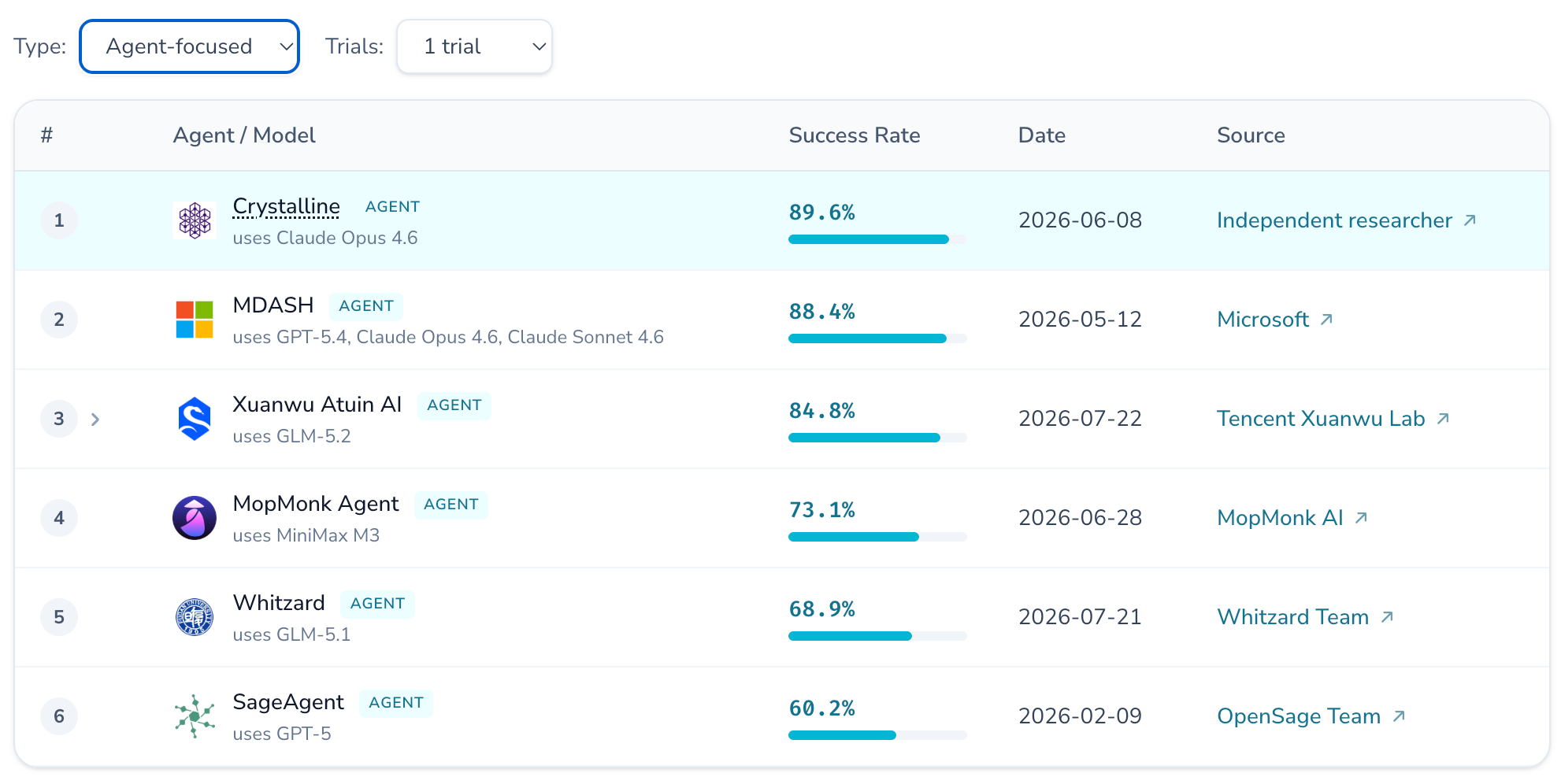Click the AGENT badge next to Xuanwu Atuin AI
This screenshot has width=1561, height=784.
click(454, 405)
